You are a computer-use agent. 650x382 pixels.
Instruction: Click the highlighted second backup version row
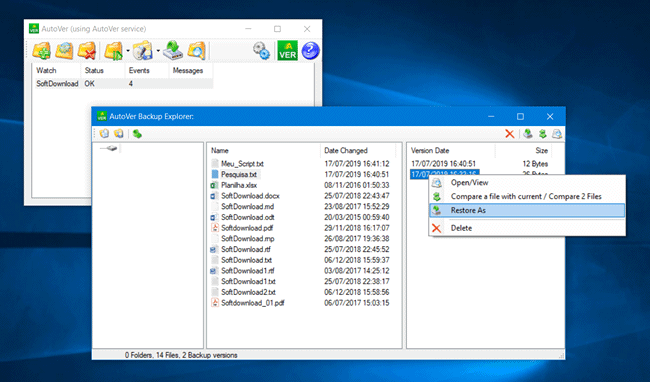point(444,173)
